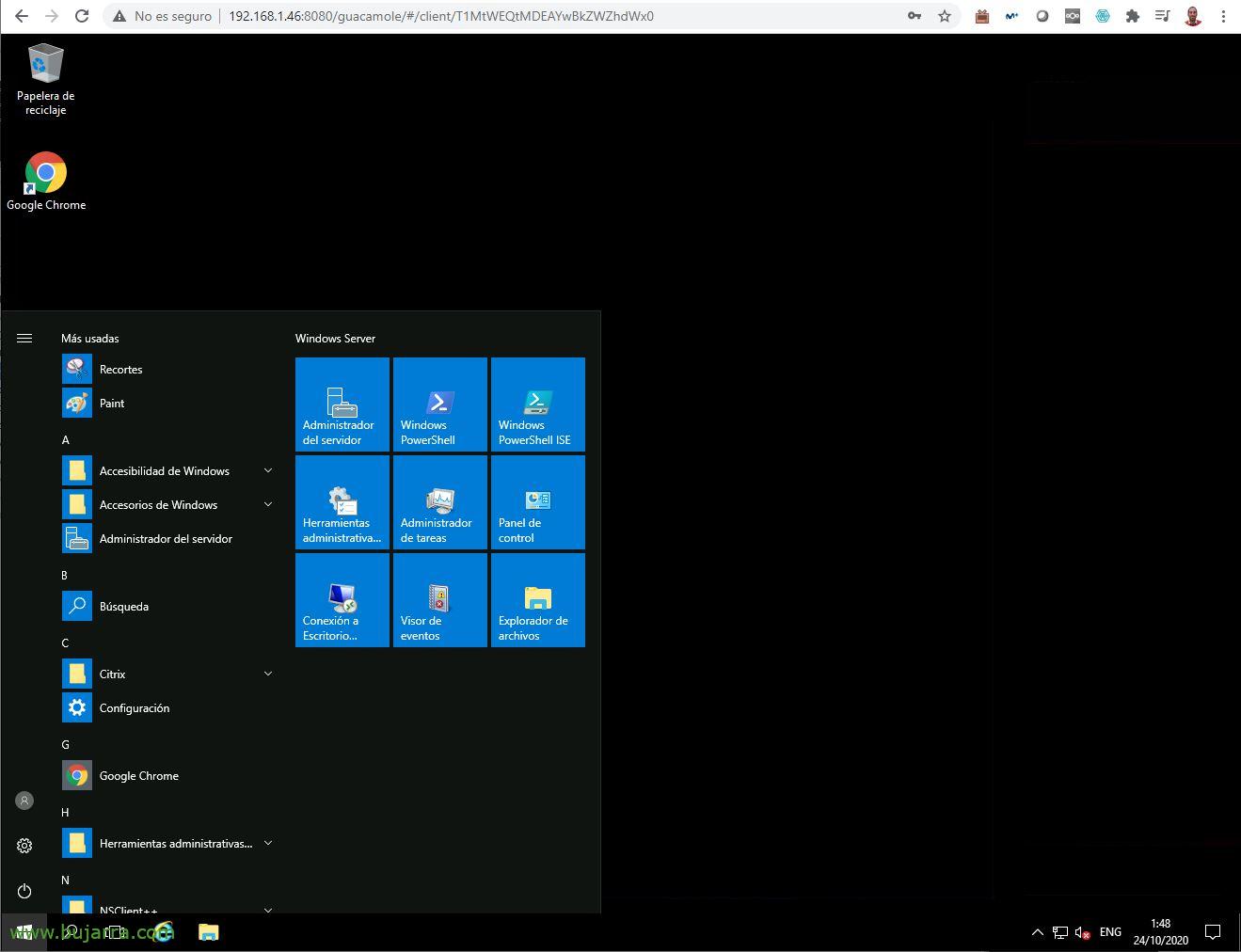Open Búsqueda app in Start list

[x=167, y=606]
